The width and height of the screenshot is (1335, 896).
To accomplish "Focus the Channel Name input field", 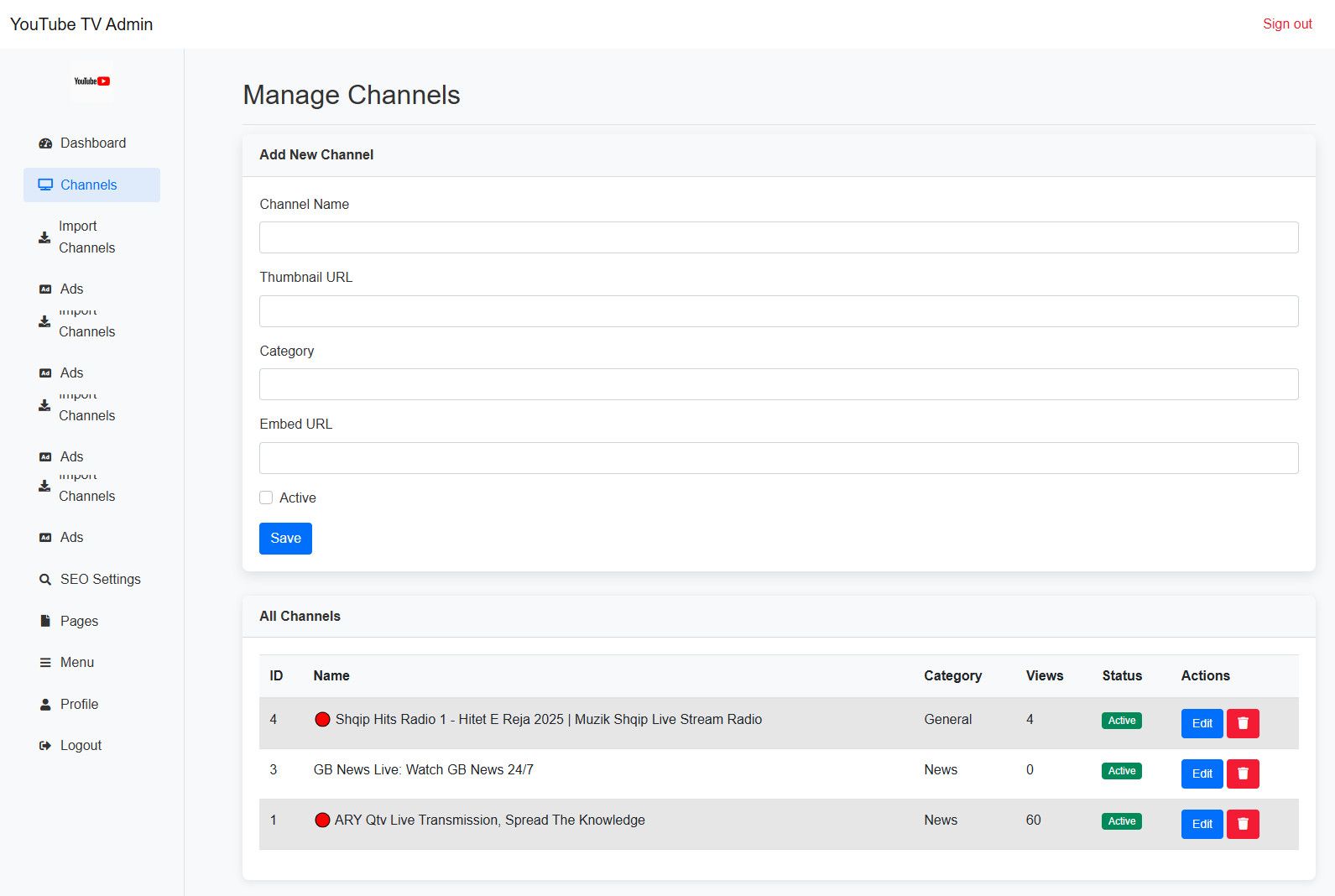I will tap(778, 237).
